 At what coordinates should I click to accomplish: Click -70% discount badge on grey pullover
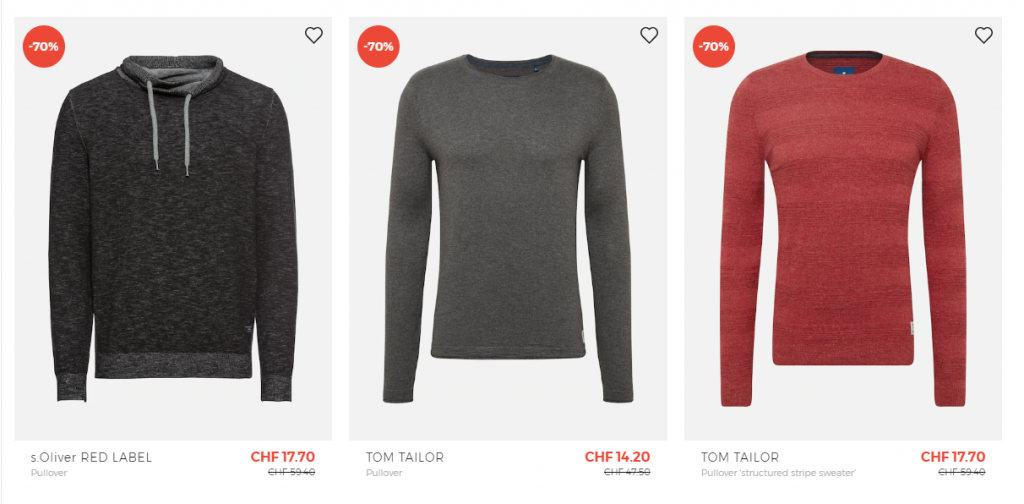click(378, 46)
